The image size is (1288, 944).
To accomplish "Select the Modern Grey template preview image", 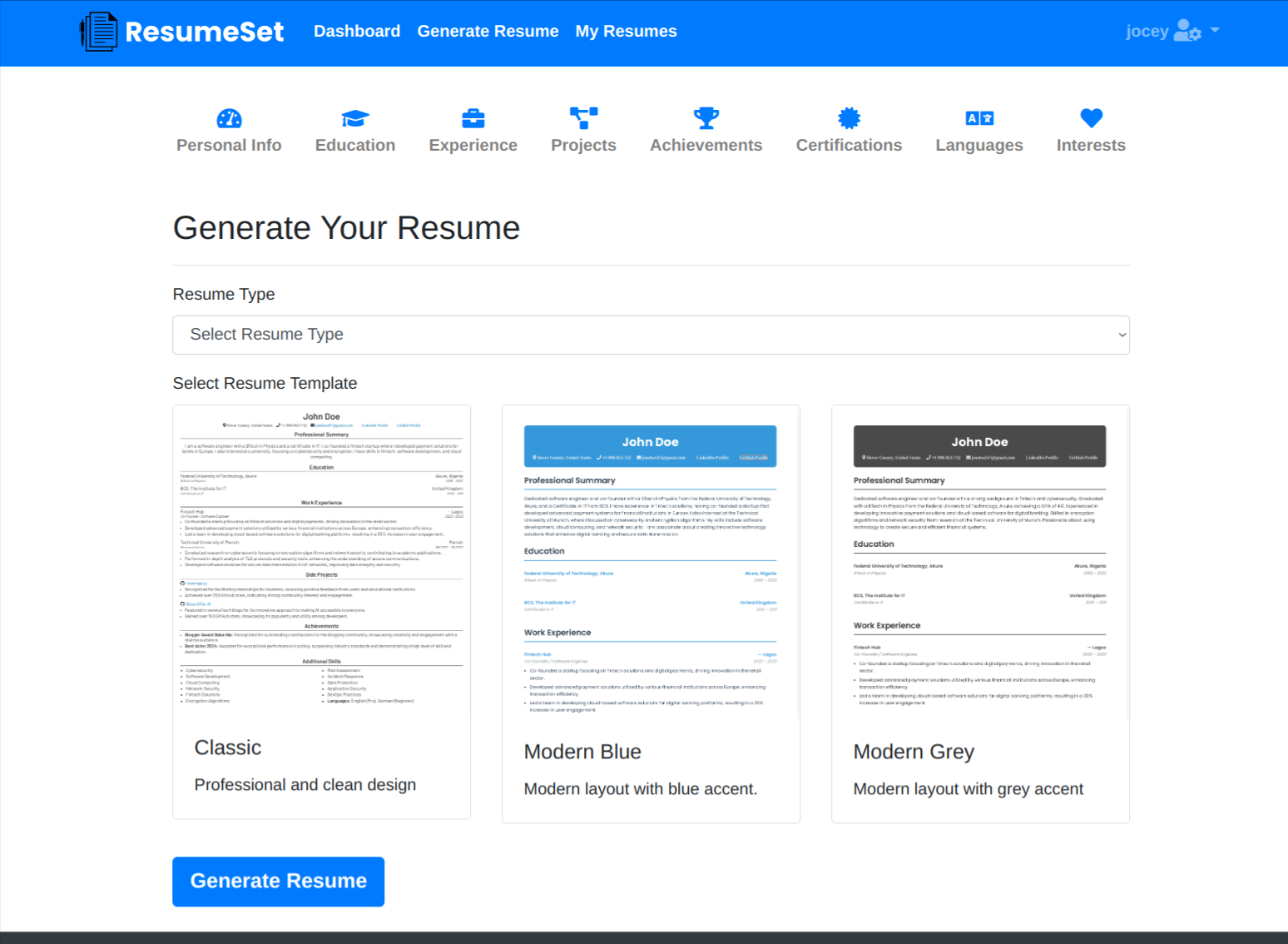I will [980, 563].
